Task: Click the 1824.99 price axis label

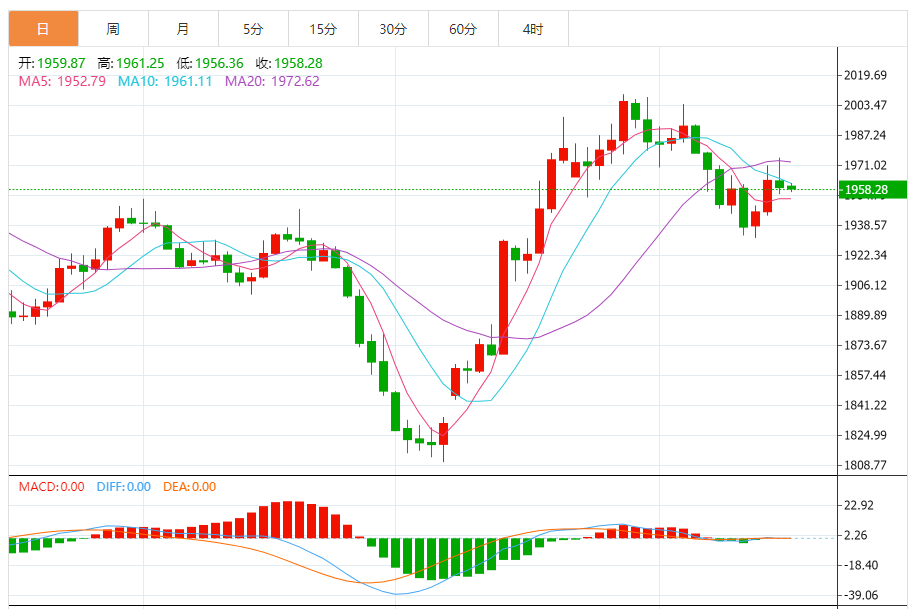Action: [x=865, y=435]
